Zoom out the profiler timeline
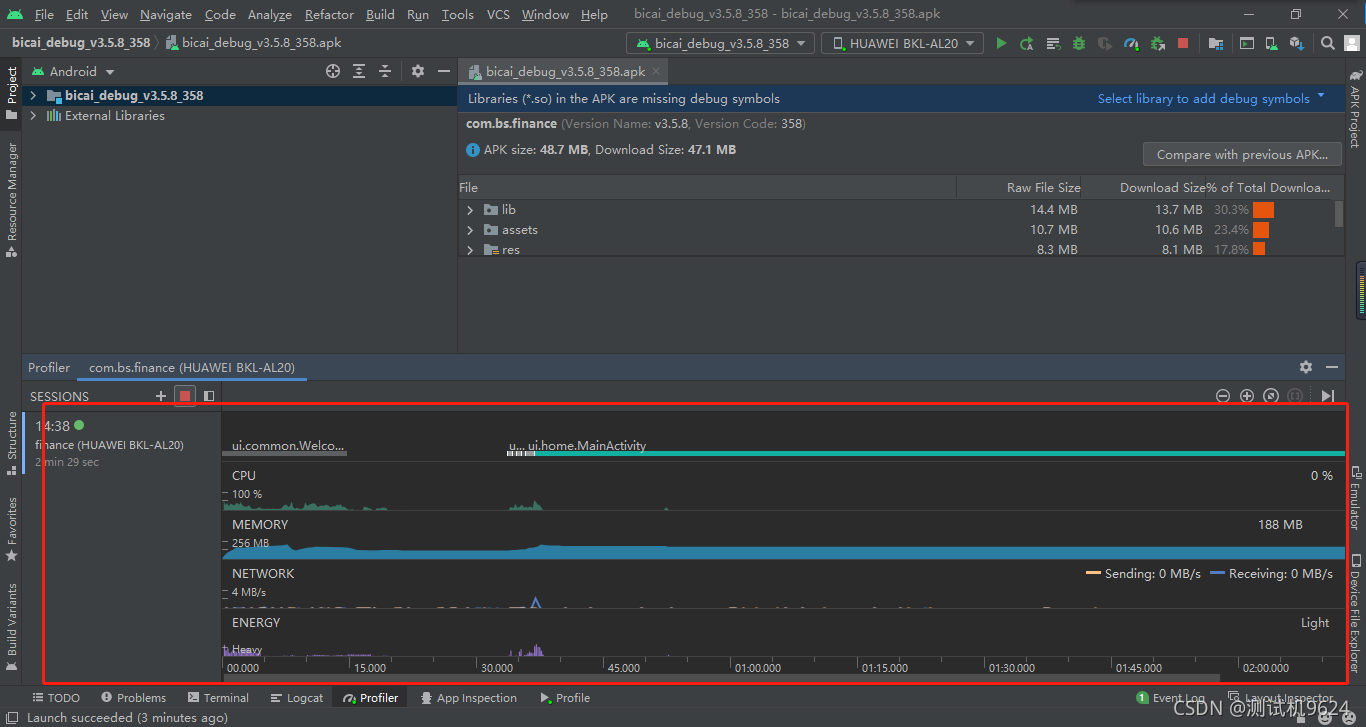This screenshot has height=727, width=1366. coord(1223,396)
